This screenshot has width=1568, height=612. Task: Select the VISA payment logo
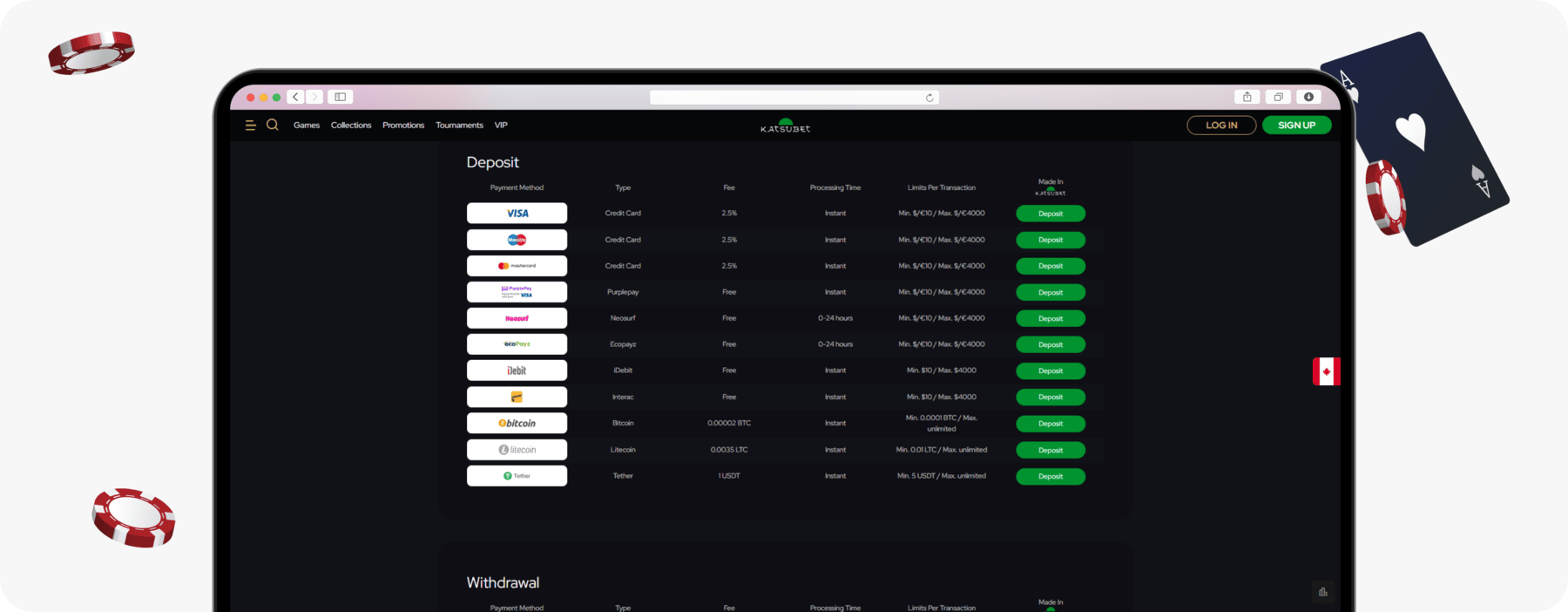(517, 213)
